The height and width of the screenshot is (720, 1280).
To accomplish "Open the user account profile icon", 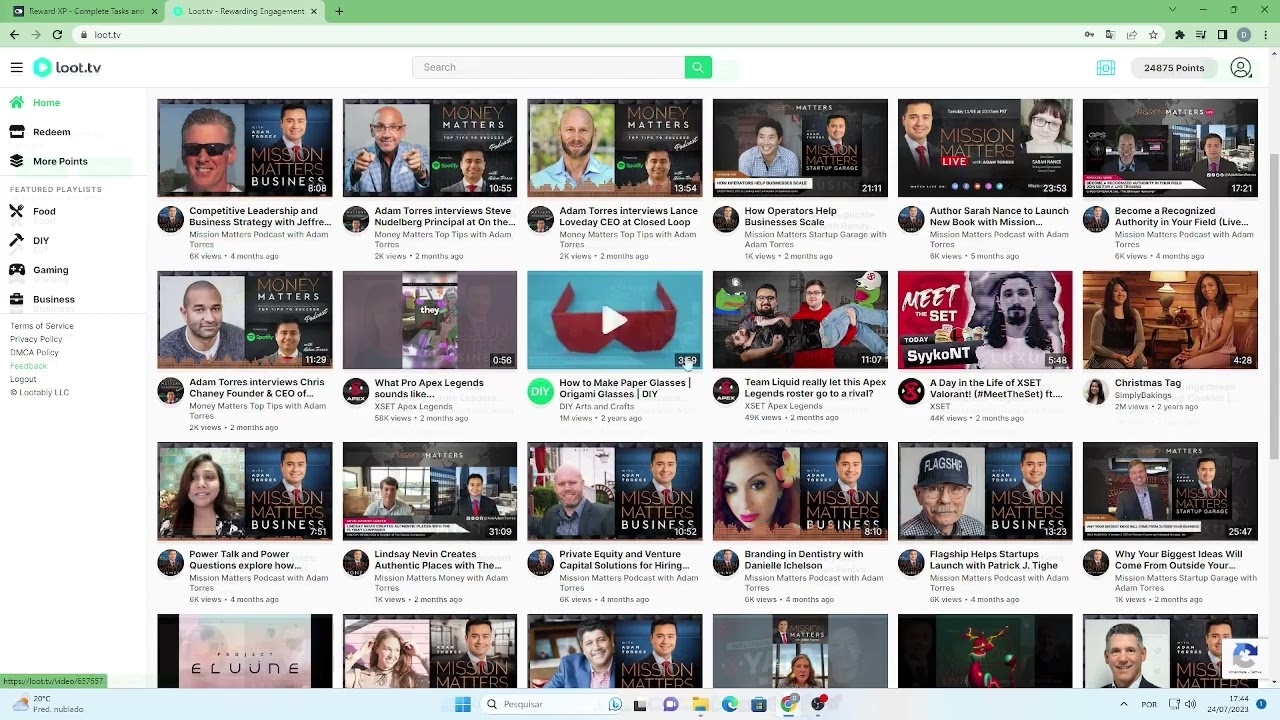I will point(1241,68).
